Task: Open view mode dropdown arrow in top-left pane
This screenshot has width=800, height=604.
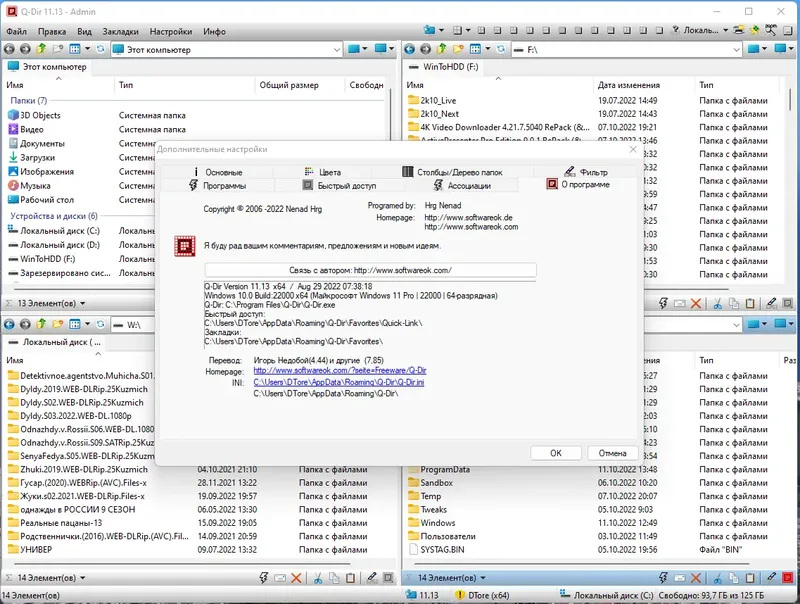Action: (x=87, y=49)
